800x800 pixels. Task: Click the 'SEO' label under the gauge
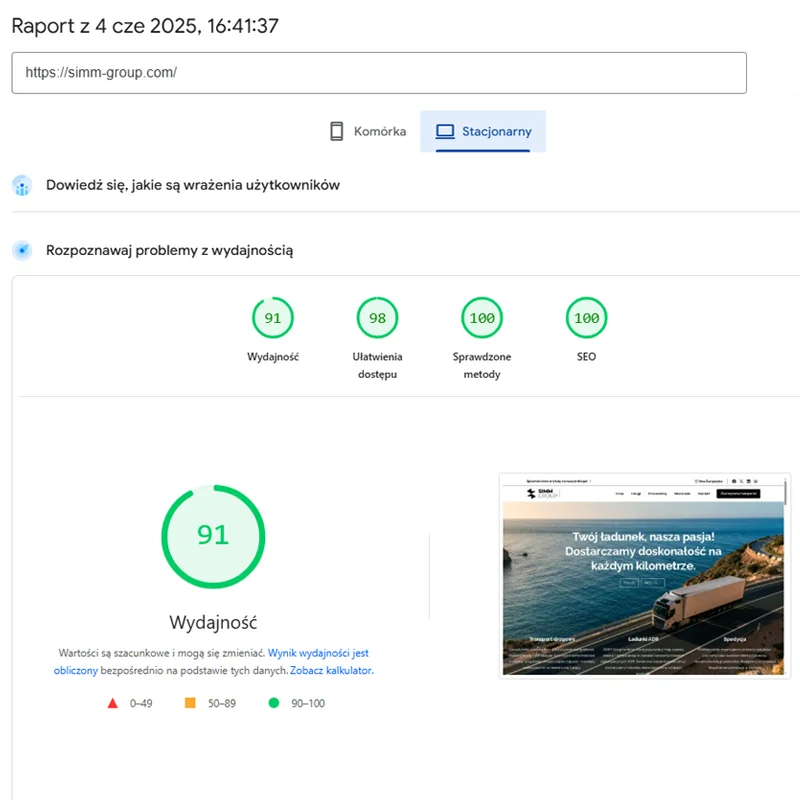point(586,357)
